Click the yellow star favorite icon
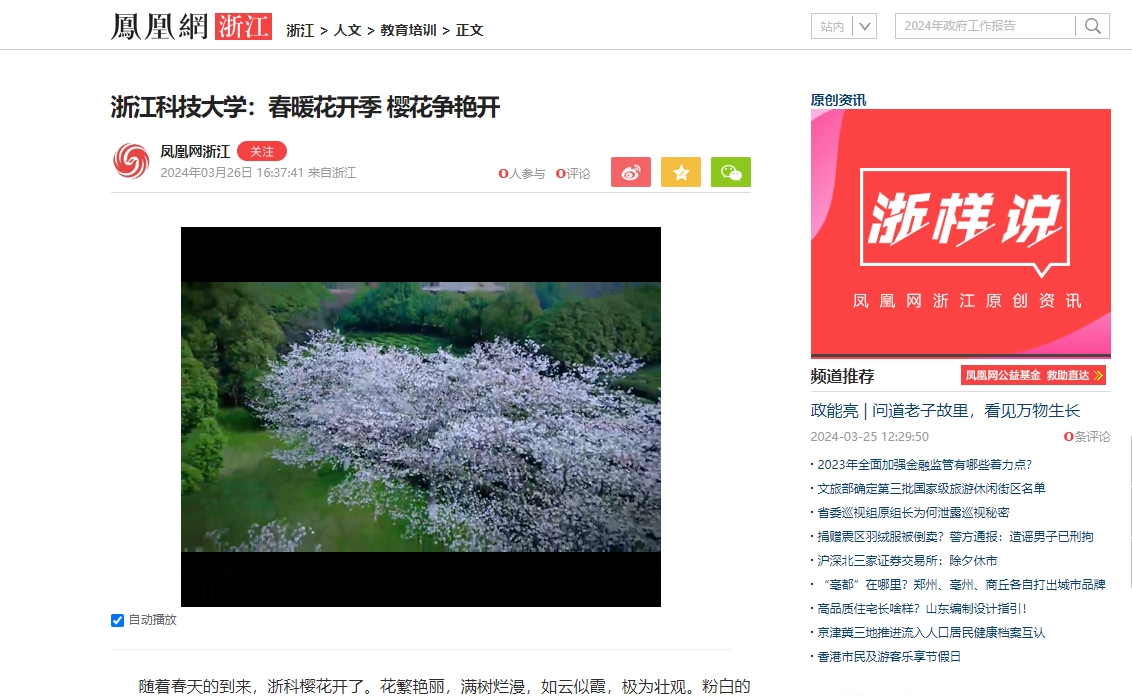Viewport: 1132px width, 697px height. 681,172
